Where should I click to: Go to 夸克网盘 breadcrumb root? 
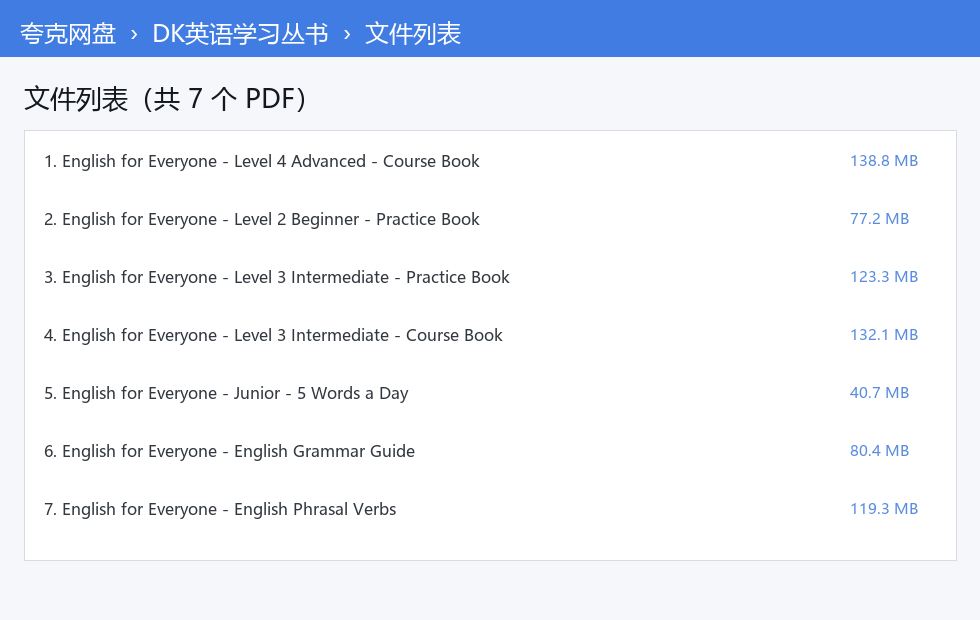[x=68, y=34]
